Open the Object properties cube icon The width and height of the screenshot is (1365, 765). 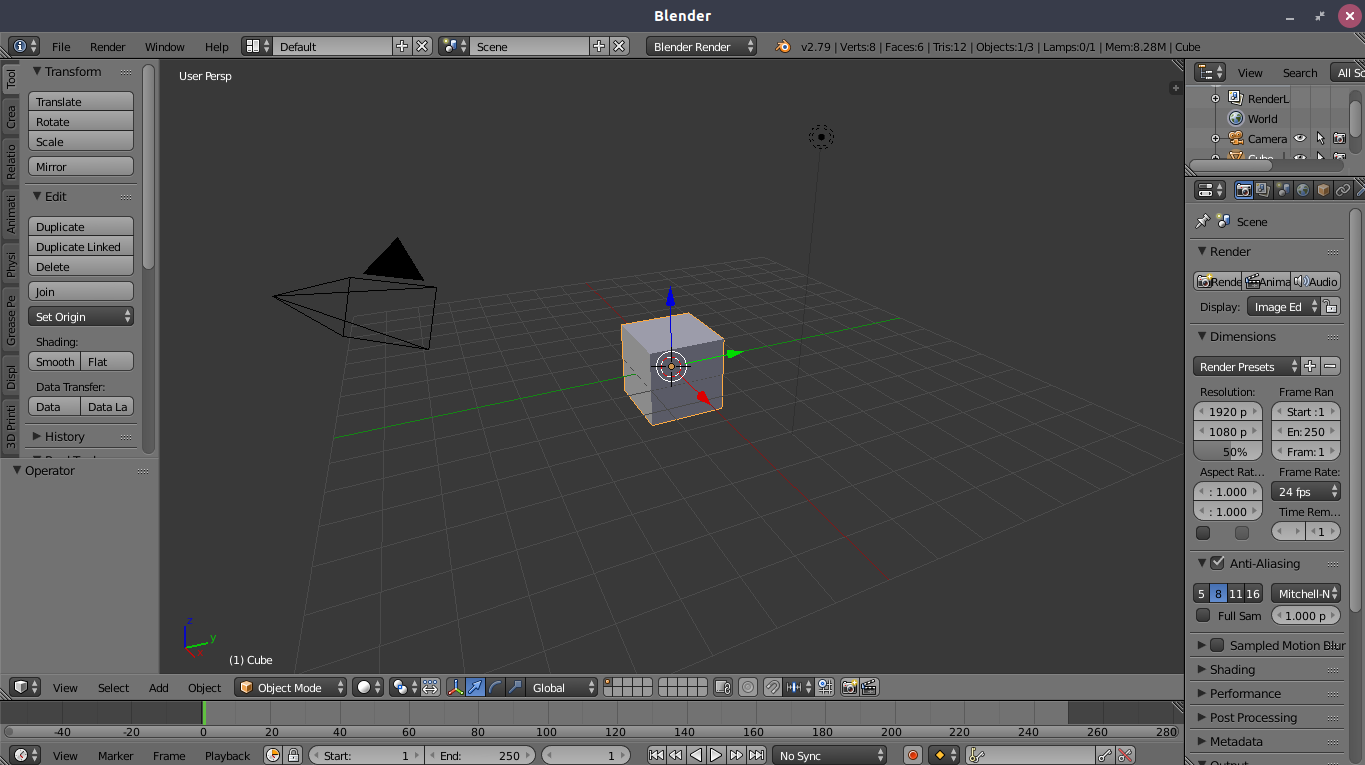[1323, 190]
